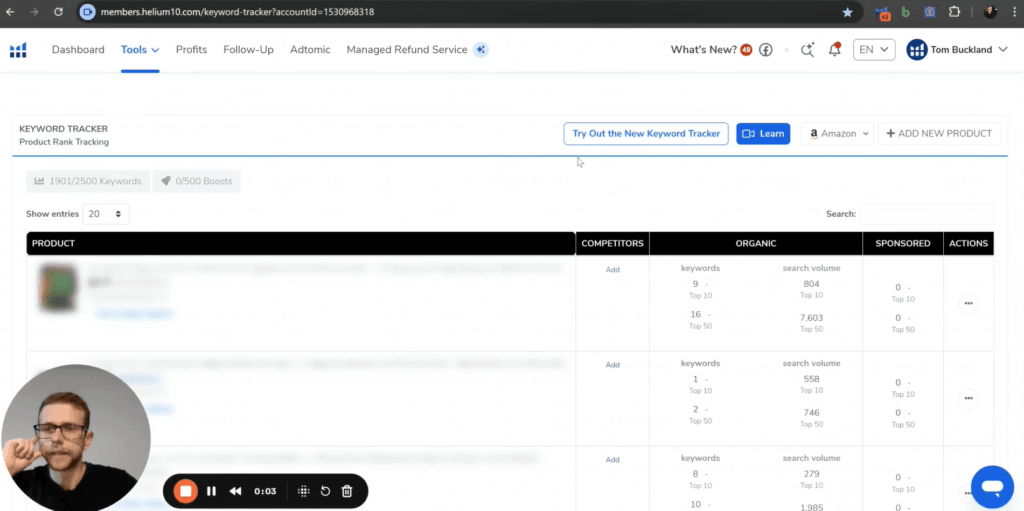Click the first product thumbnail image
The height and width of the screenshot is (511, 1024).
click(x=57, y=287)
